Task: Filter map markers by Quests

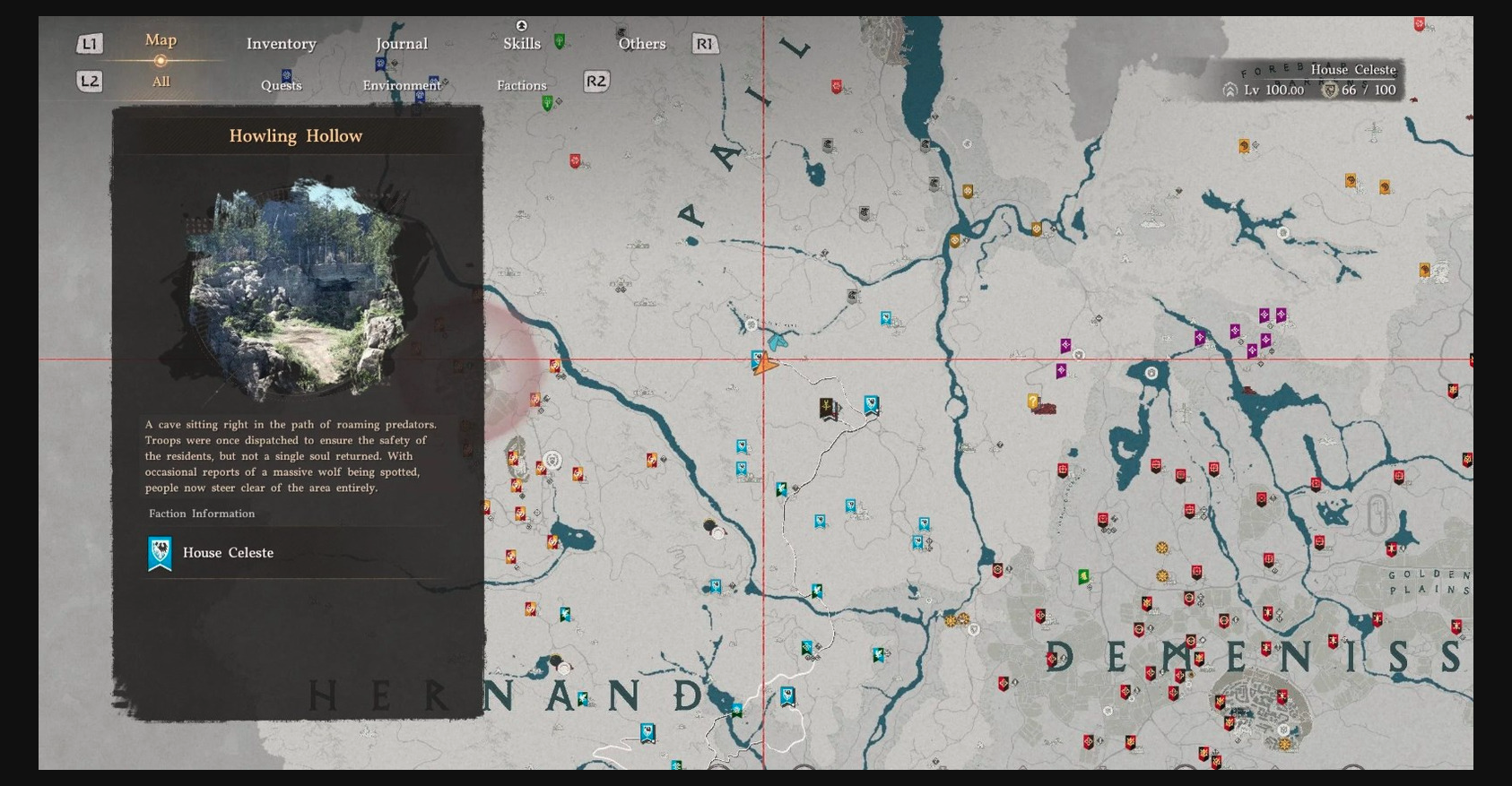Action: (281, 85)
